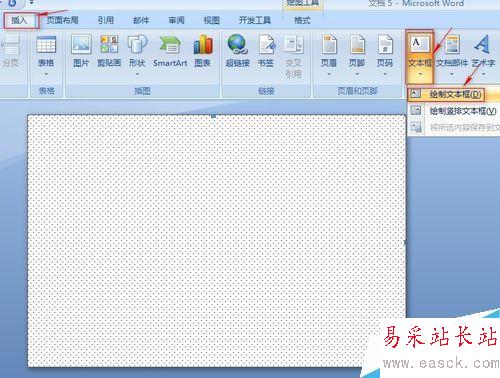Click the 超链接 hyperlink globe icon

coord(237,44)
